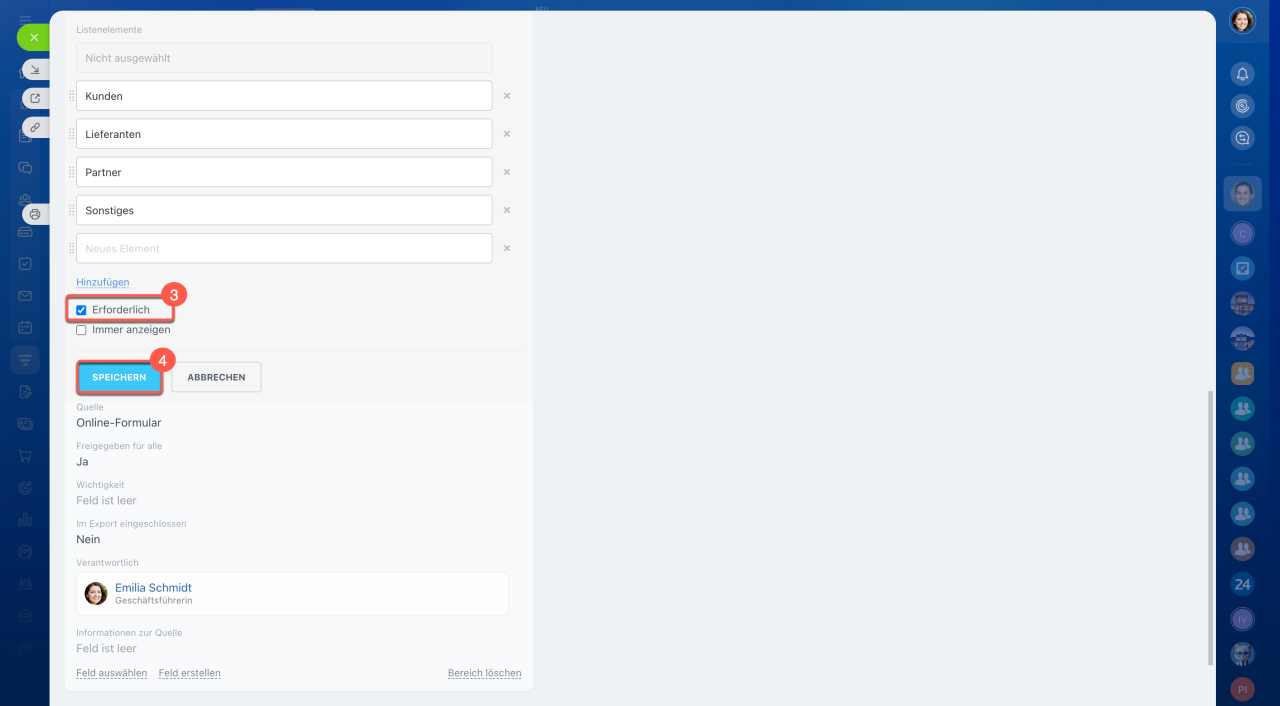Open the chat bubbles icon in left sidebar
Viewport: 1280px width, 706px height.
(x=25, y=168)
